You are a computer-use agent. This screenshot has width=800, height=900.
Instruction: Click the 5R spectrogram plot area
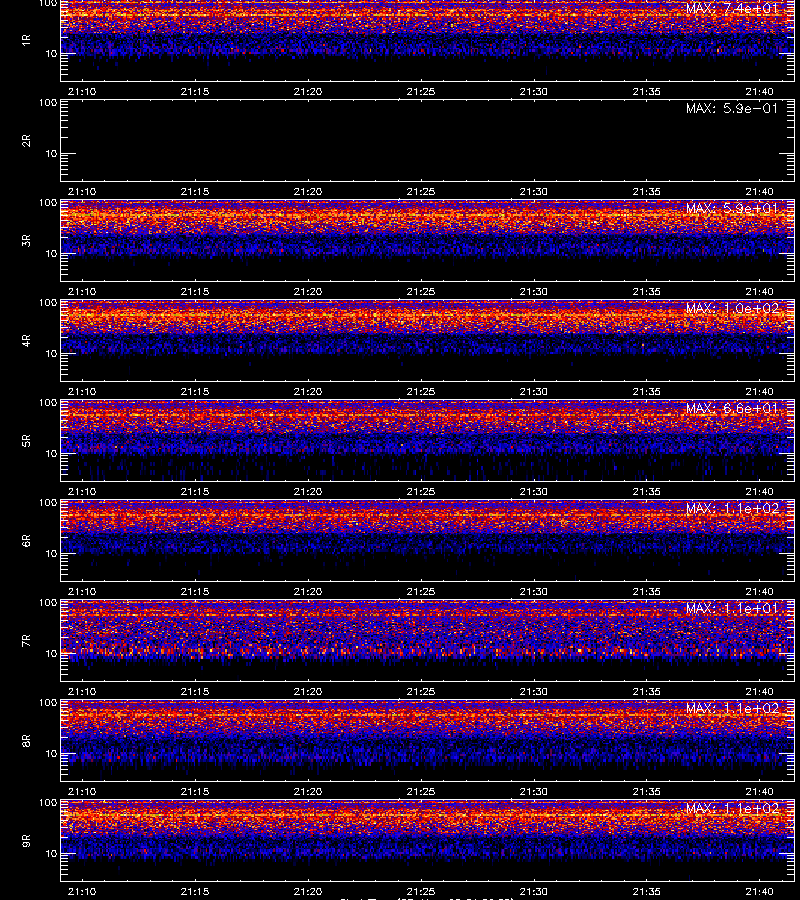pyautogui.click(x=428, y=440)
